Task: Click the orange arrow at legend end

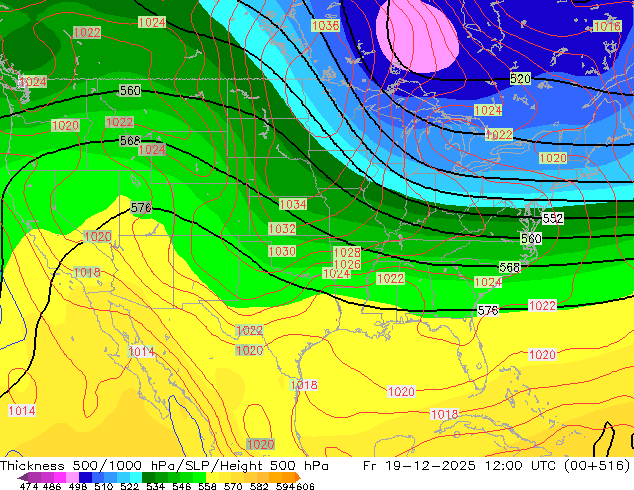Action: (x=298, y=477)
